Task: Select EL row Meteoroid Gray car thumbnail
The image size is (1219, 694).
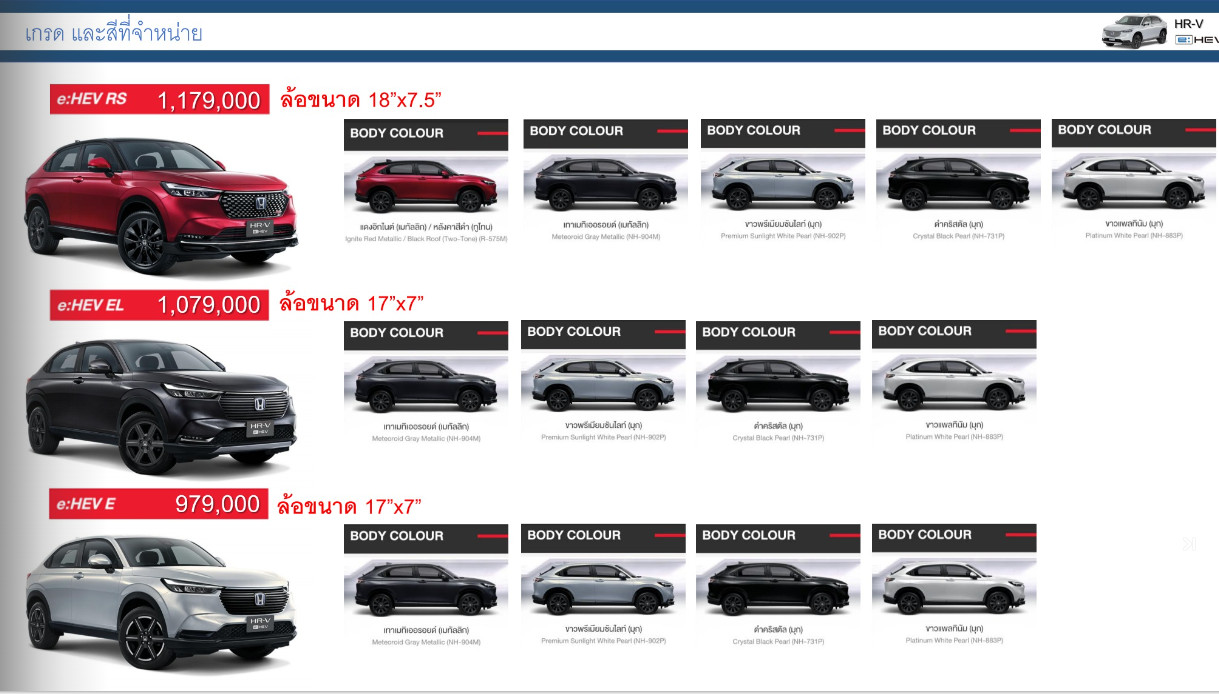Action: tap(426, 386)
